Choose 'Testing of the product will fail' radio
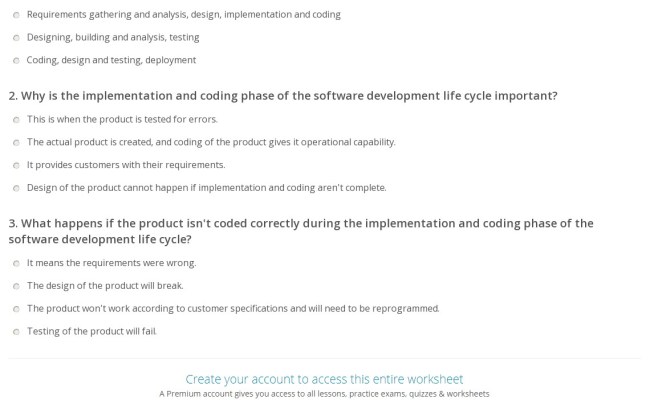The width and height of the screenshot is (650, 400). pos(16,332)
